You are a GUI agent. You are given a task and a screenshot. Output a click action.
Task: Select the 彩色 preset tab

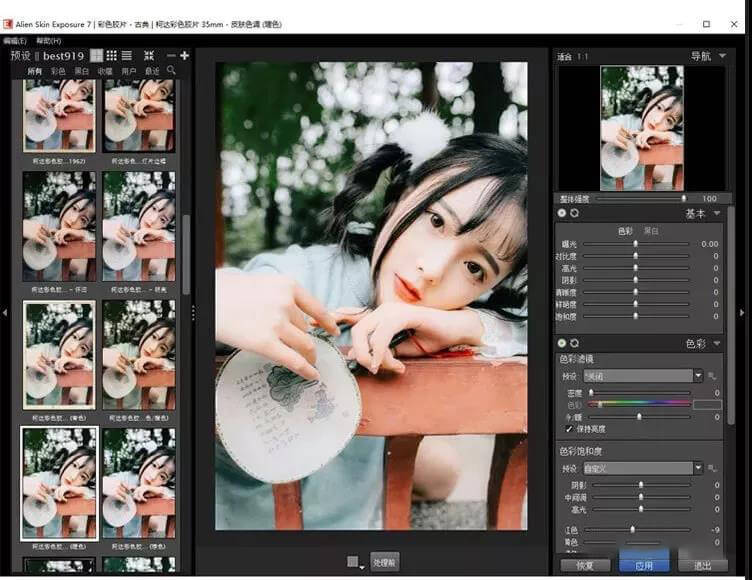click(58, 71)
